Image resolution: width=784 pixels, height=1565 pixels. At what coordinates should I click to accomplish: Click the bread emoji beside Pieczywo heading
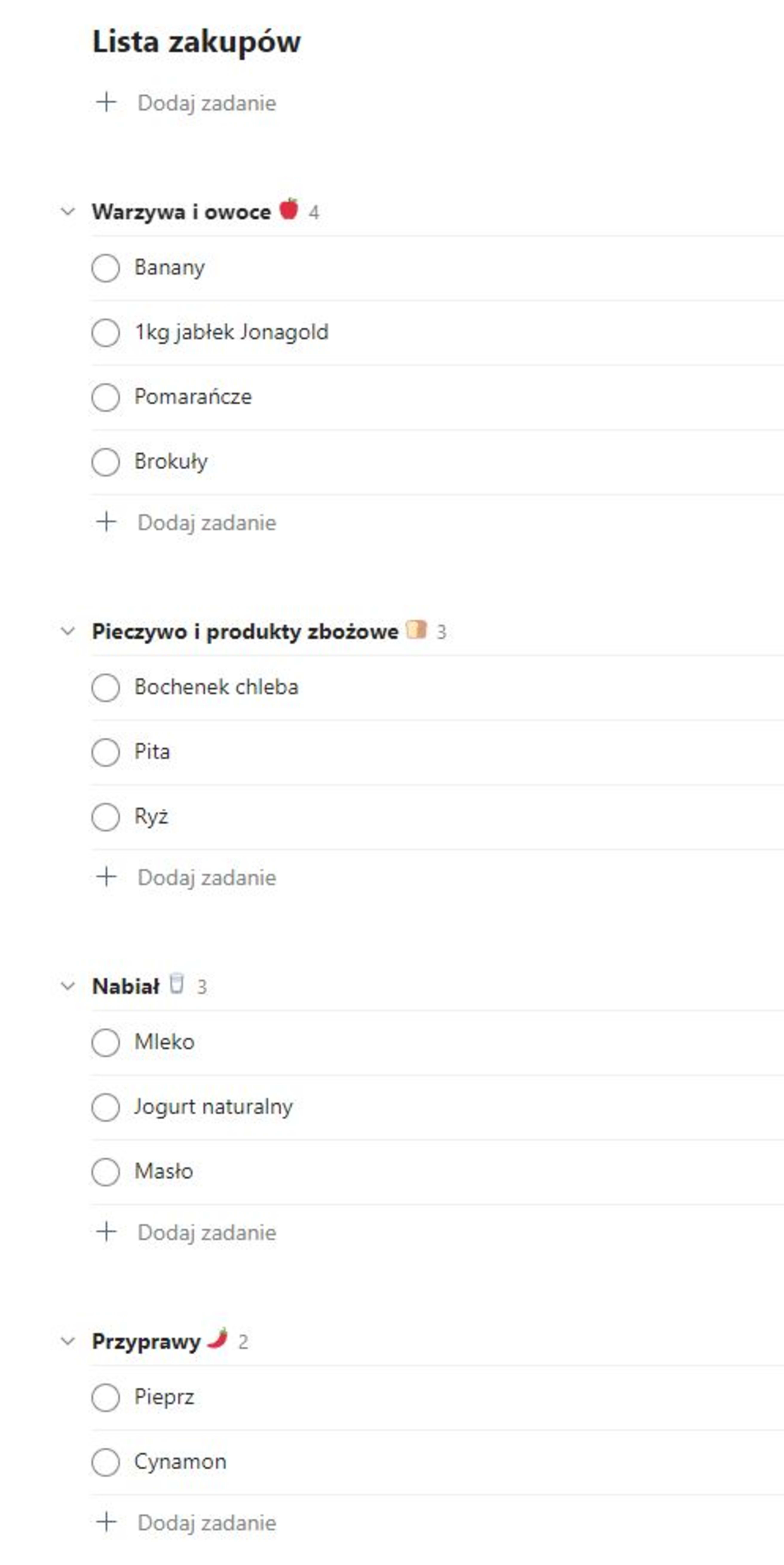(x=416, y=629)
